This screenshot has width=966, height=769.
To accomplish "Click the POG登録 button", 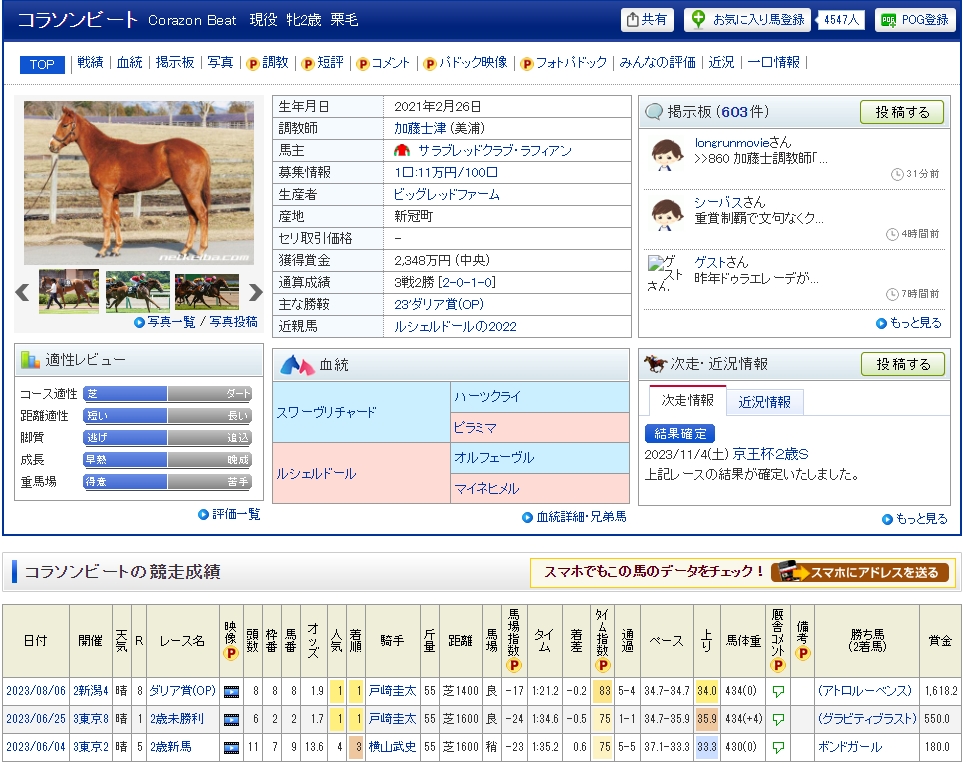I will click(914, 20).
